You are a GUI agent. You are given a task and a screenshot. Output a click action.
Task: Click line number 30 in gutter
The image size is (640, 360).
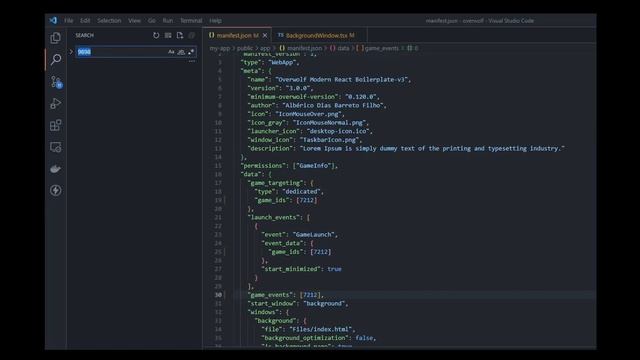pyautogui.click(x=218, y=295)
